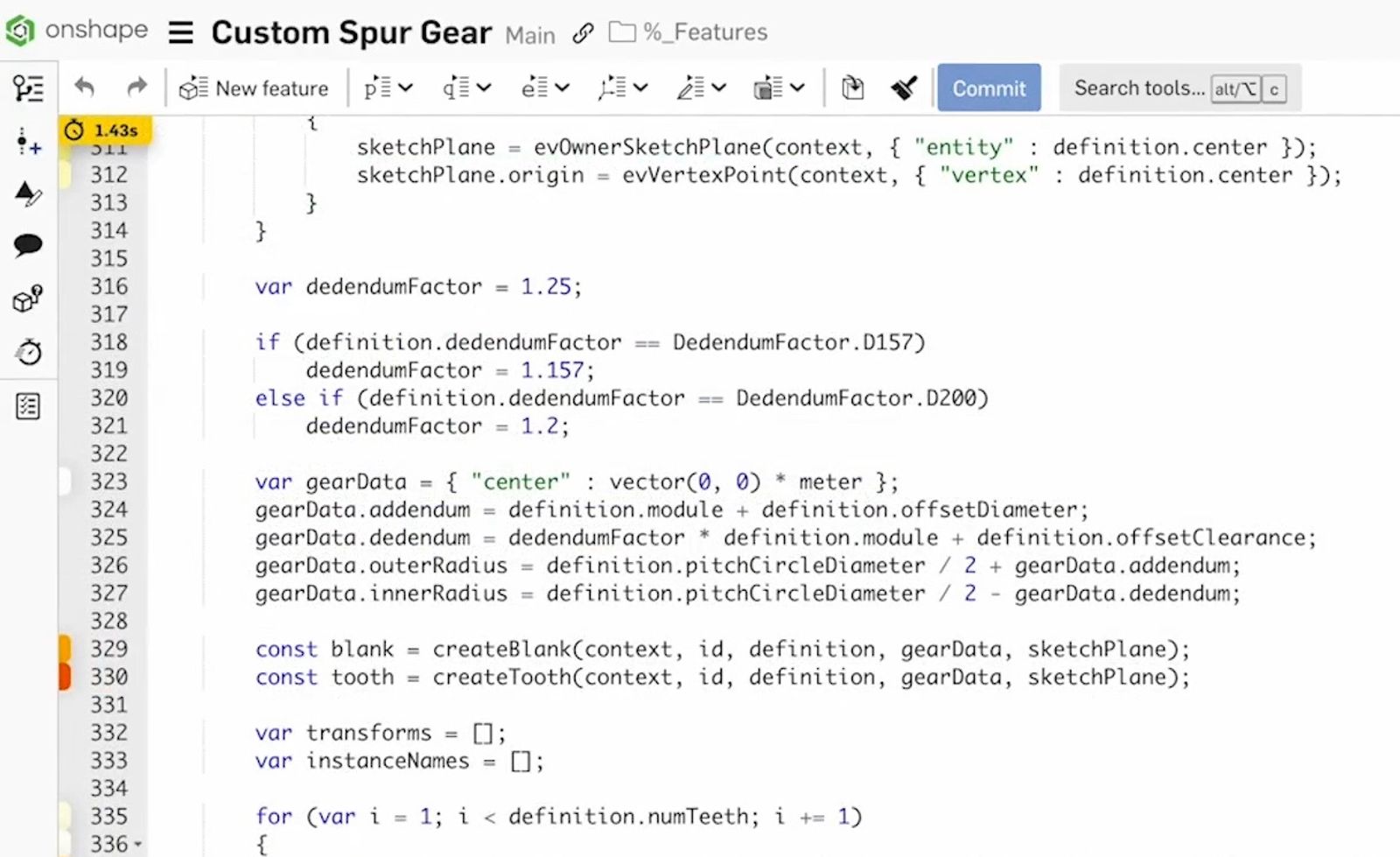Expand the query snippets dropdown
This screenshot has width=1400, height=857.
pos(466,88)
